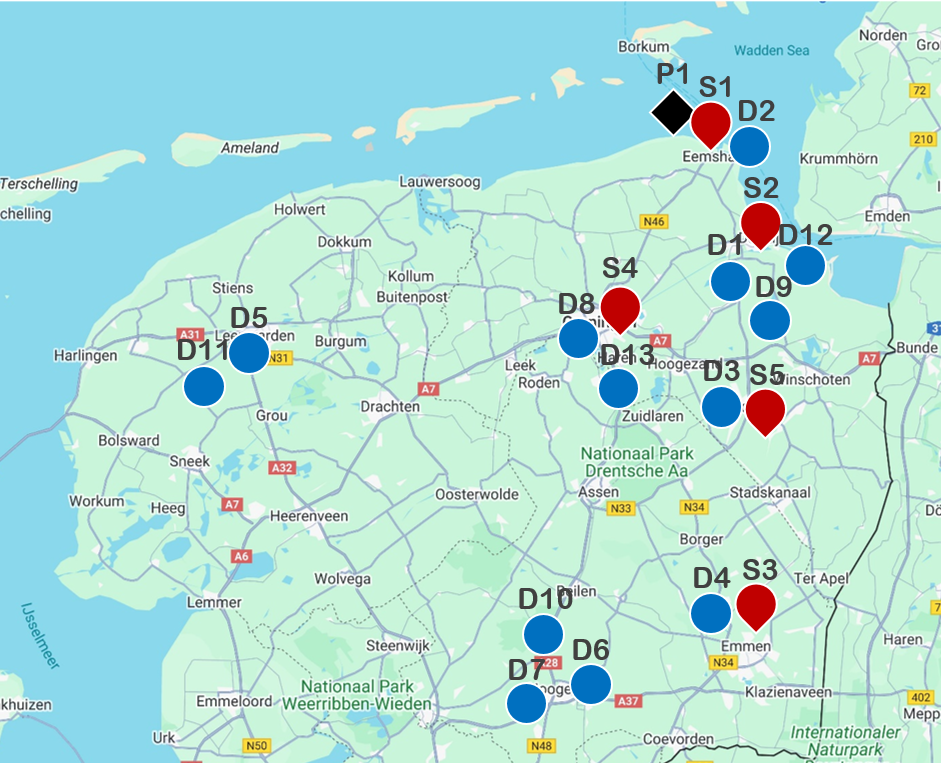Click the Borkum island label
Image resolution: width=941 pixels, height=763 pixels.
[x=644, y=46]
